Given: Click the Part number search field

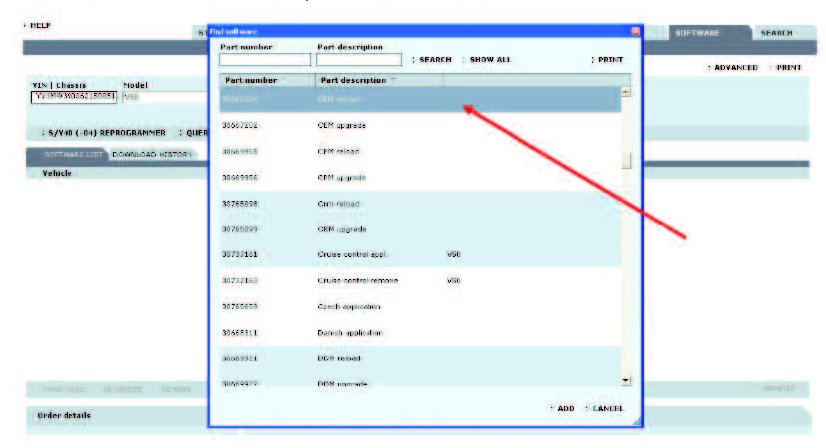Looking at the screenshot, I should (265, 60).
